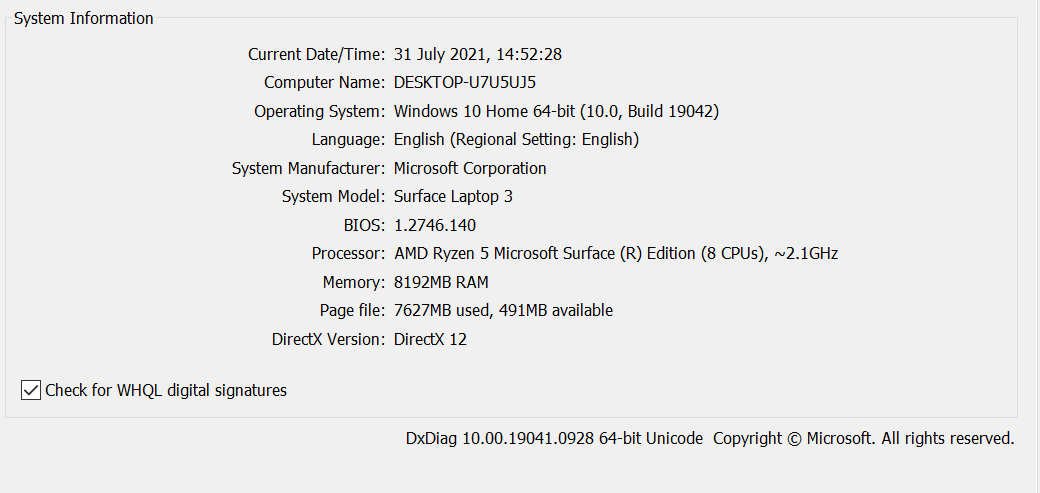Click the DirectX 12 version value
The height and width of the screenshot is (493, 1040).
point(430,339)
